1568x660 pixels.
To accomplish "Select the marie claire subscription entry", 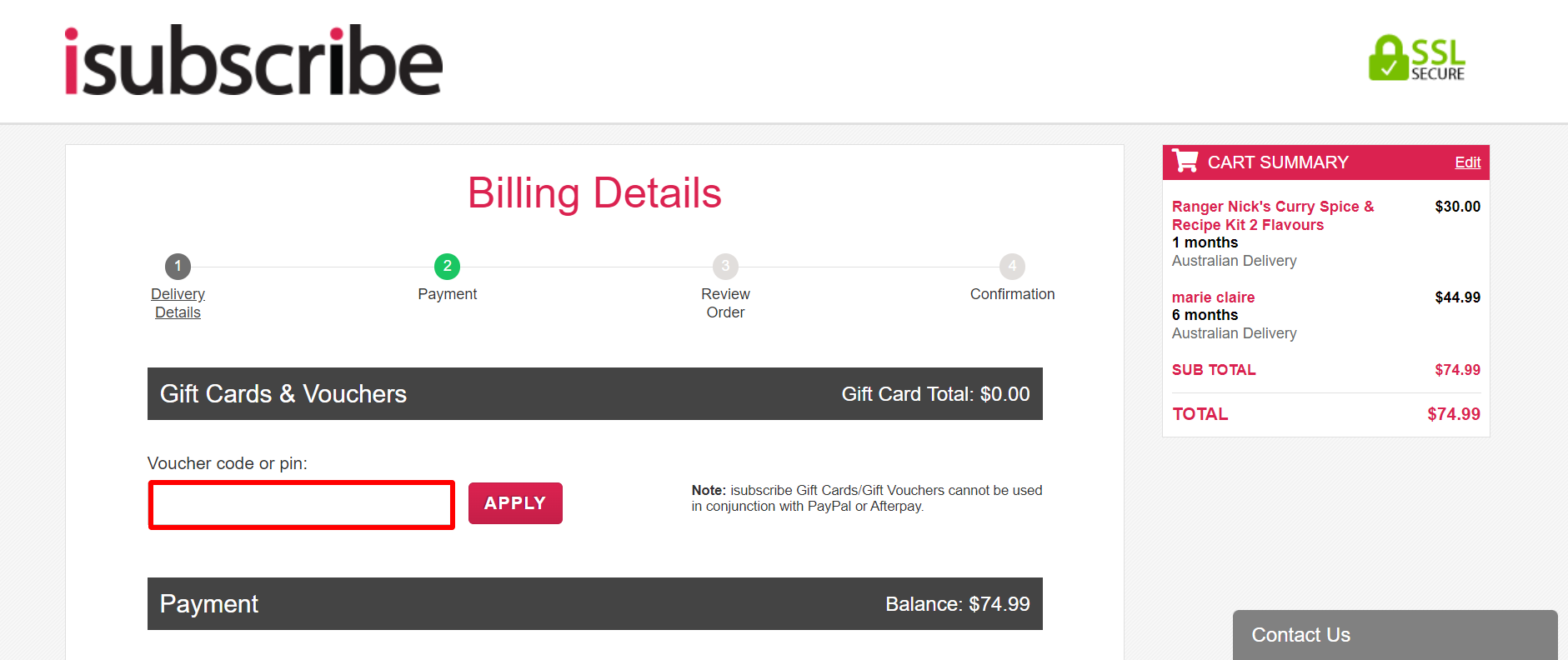I will point(1213,297).
